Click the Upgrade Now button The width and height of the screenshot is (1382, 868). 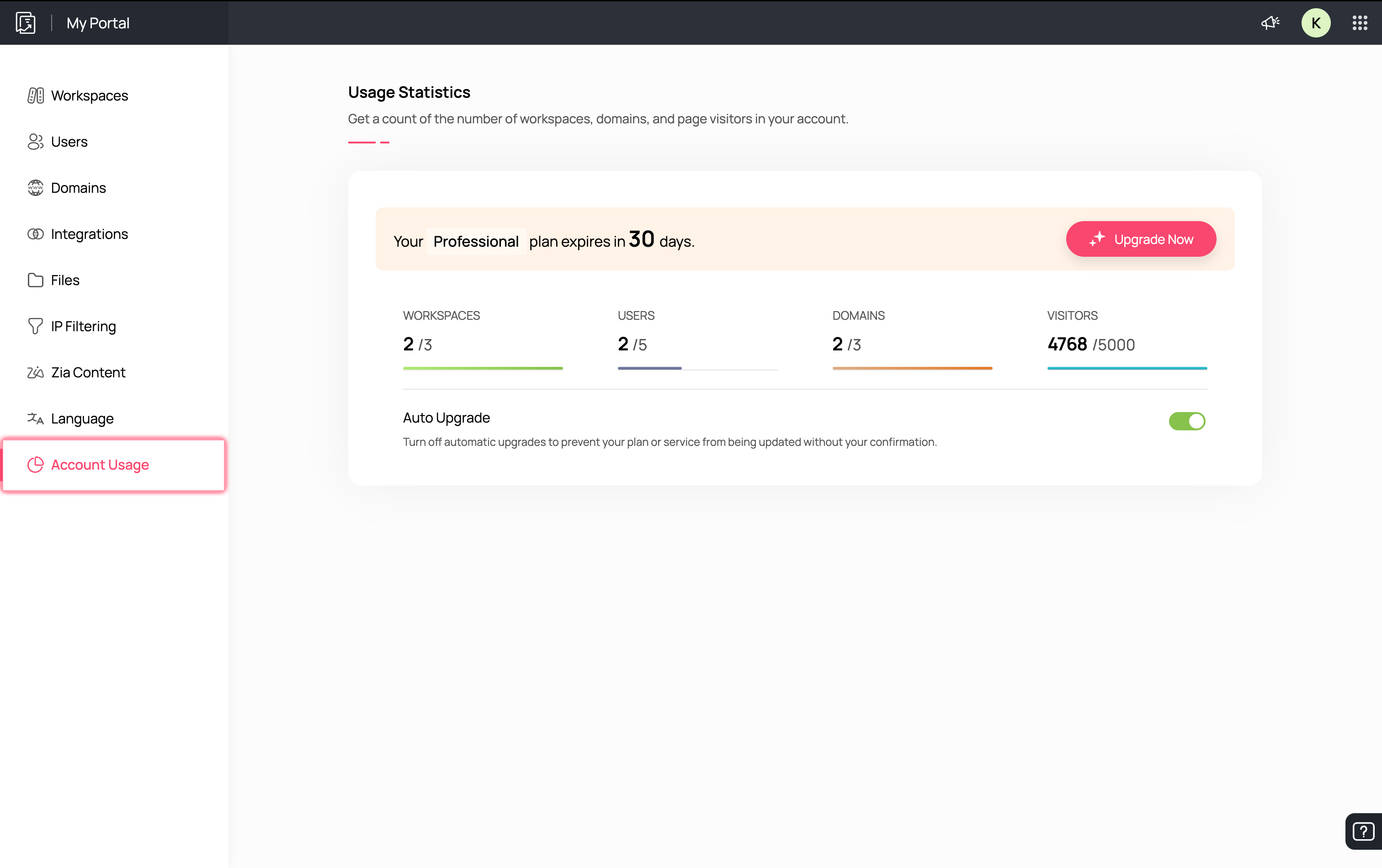(x=1140, y=239)
